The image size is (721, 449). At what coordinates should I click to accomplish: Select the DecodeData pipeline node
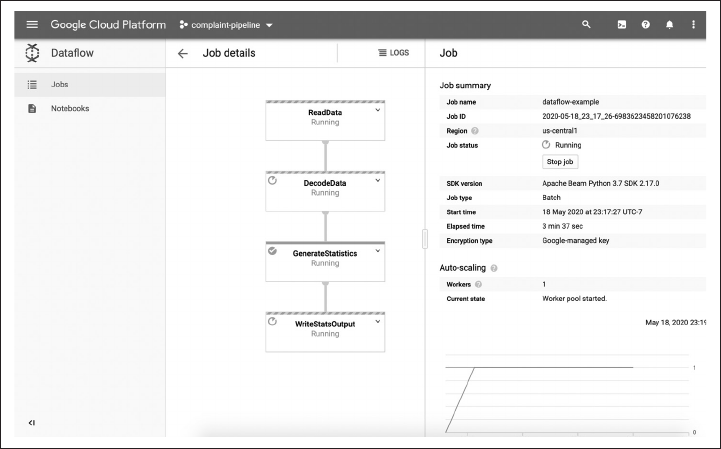[x=325, y=191]
